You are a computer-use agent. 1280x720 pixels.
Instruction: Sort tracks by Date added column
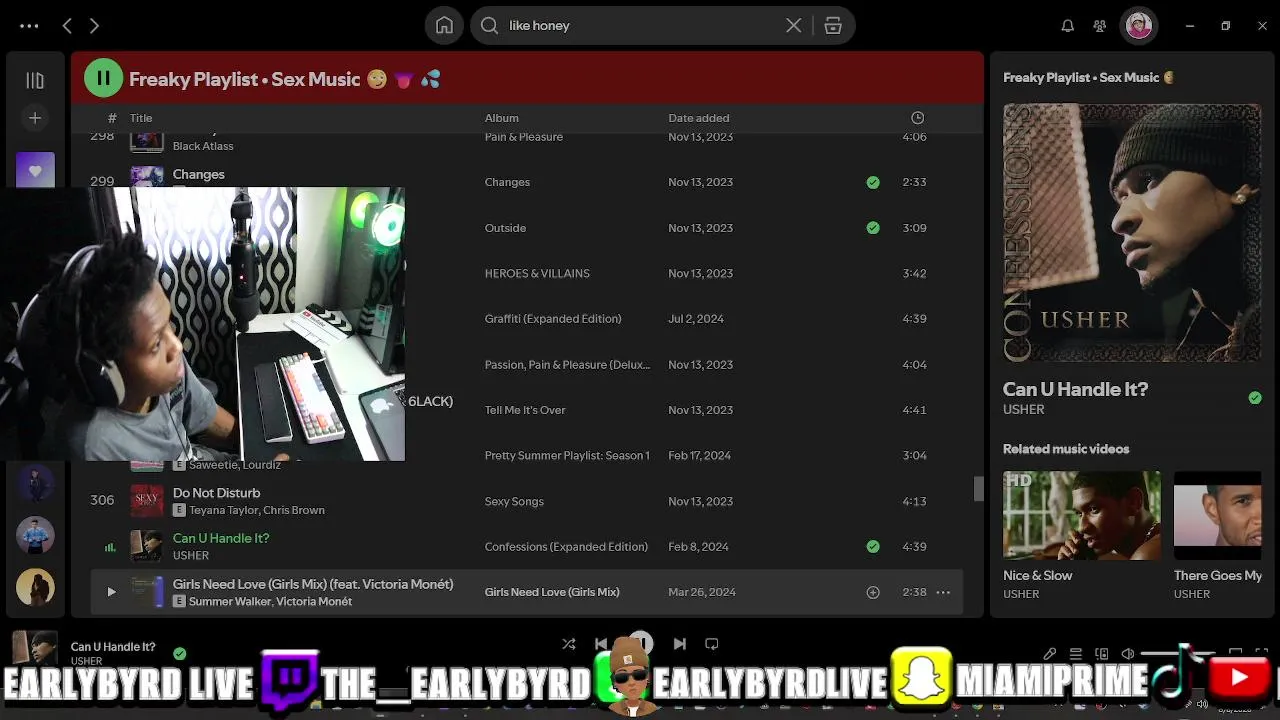699,118
